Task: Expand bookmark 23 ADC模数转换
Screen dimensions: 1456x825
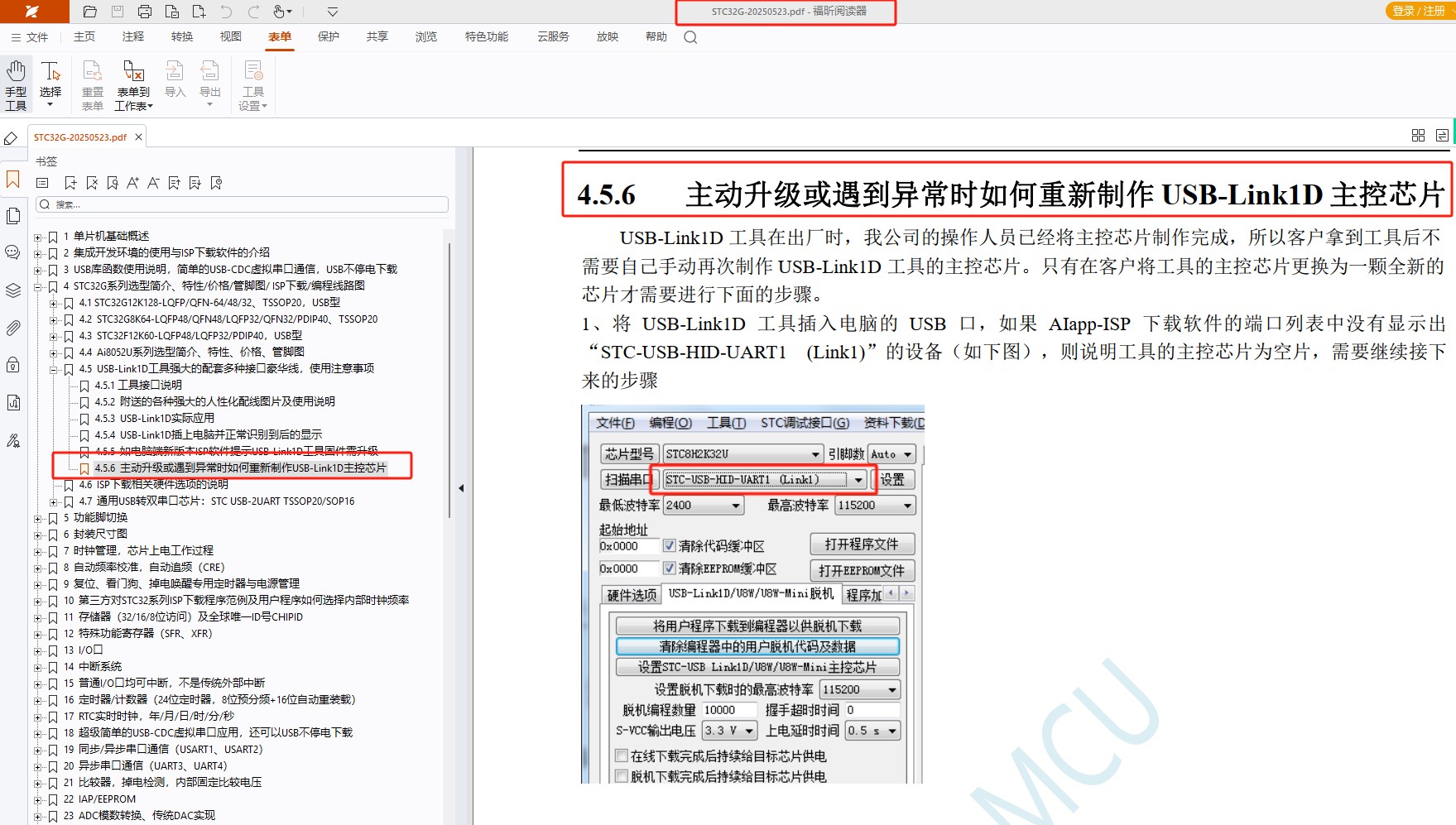Action: click(x=38, y=816)
